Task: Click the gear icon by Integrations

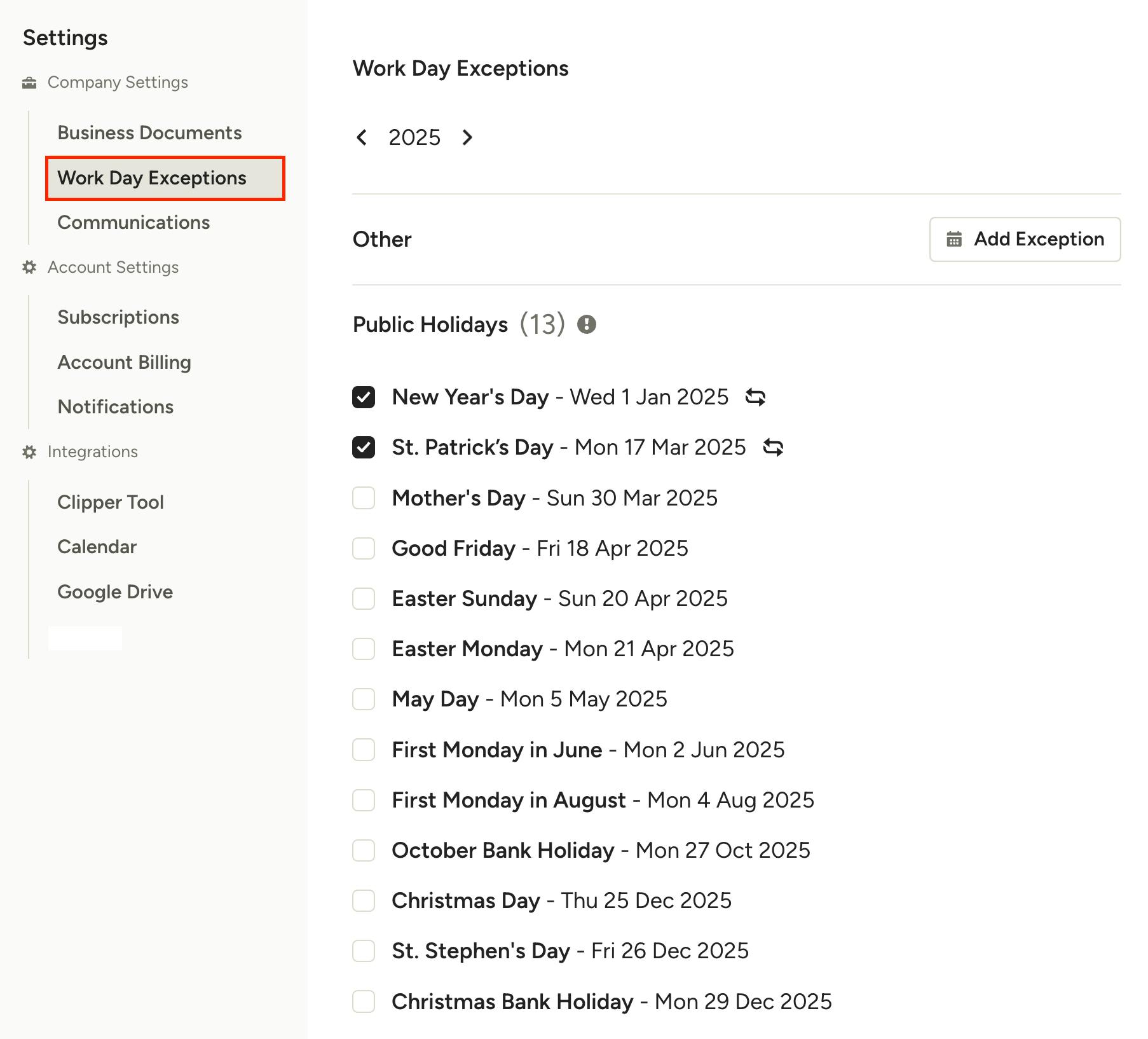Action: [29, 451]
